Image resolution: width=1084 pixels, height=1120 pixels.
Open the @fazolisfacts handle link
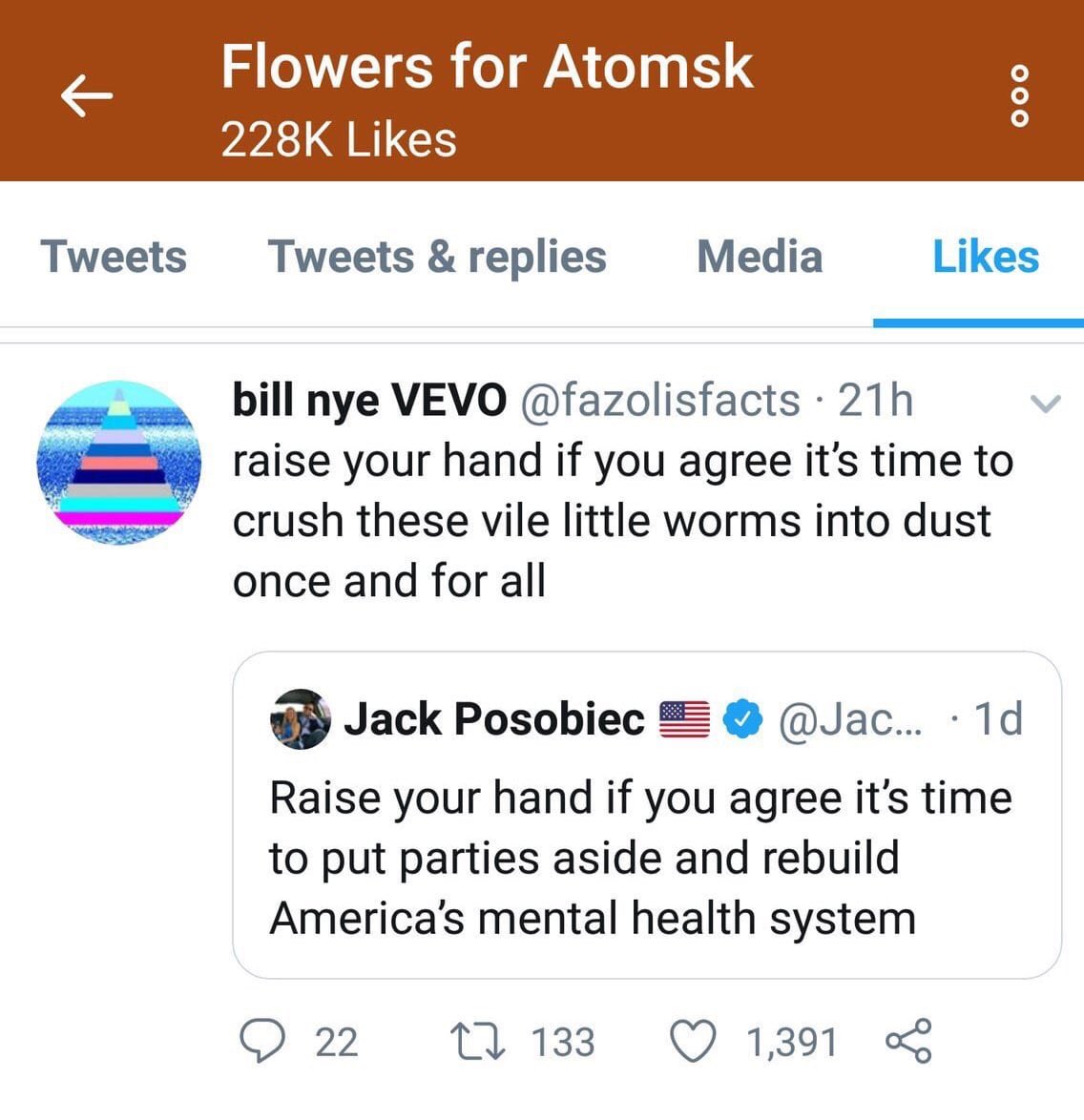(x=660, y=401)
